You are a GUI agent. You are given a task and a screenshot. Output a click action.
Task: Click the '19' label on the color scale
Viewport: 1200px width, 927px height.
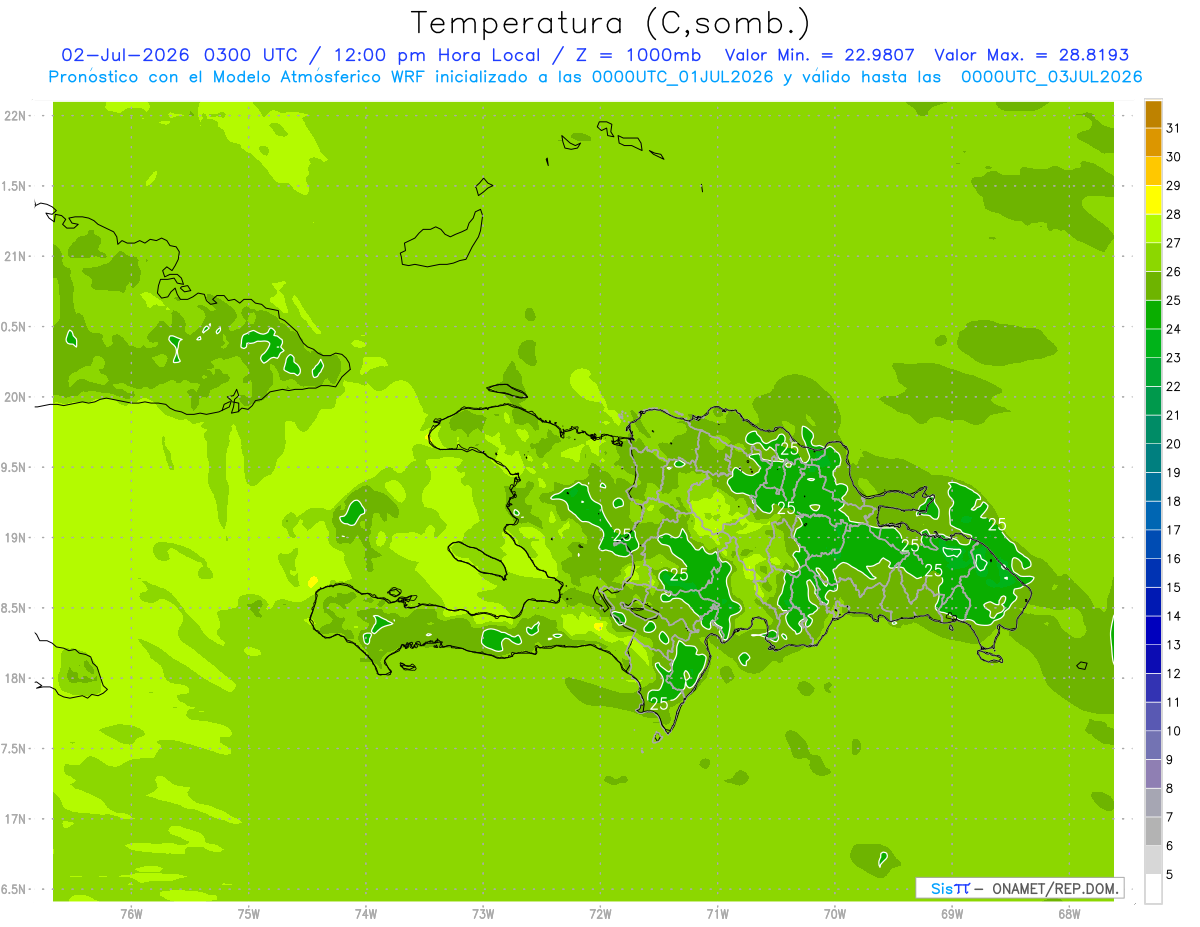pyautogui.click(x=1174, y=472)
